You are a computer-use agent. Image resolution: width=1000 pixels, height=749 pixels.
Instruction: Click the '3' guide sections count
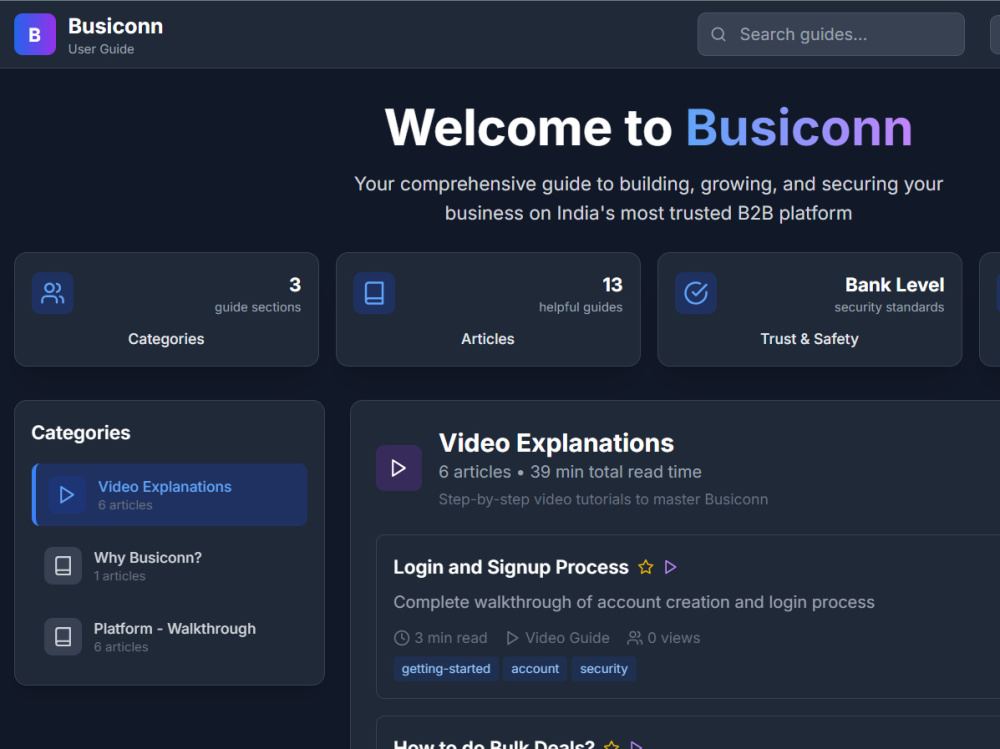(x=295, y=285)
